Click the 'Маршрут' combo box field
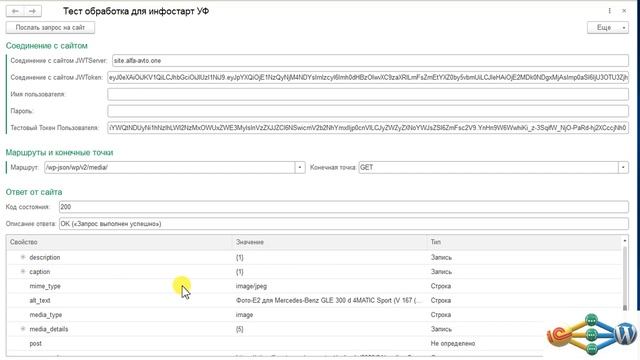 169,167
